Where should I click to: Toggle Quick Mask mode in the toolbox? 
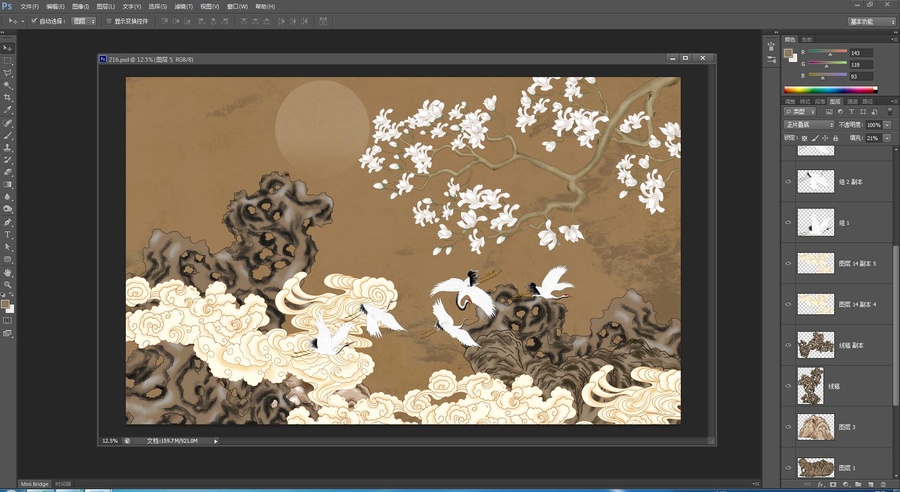click(x=7, y=320)
